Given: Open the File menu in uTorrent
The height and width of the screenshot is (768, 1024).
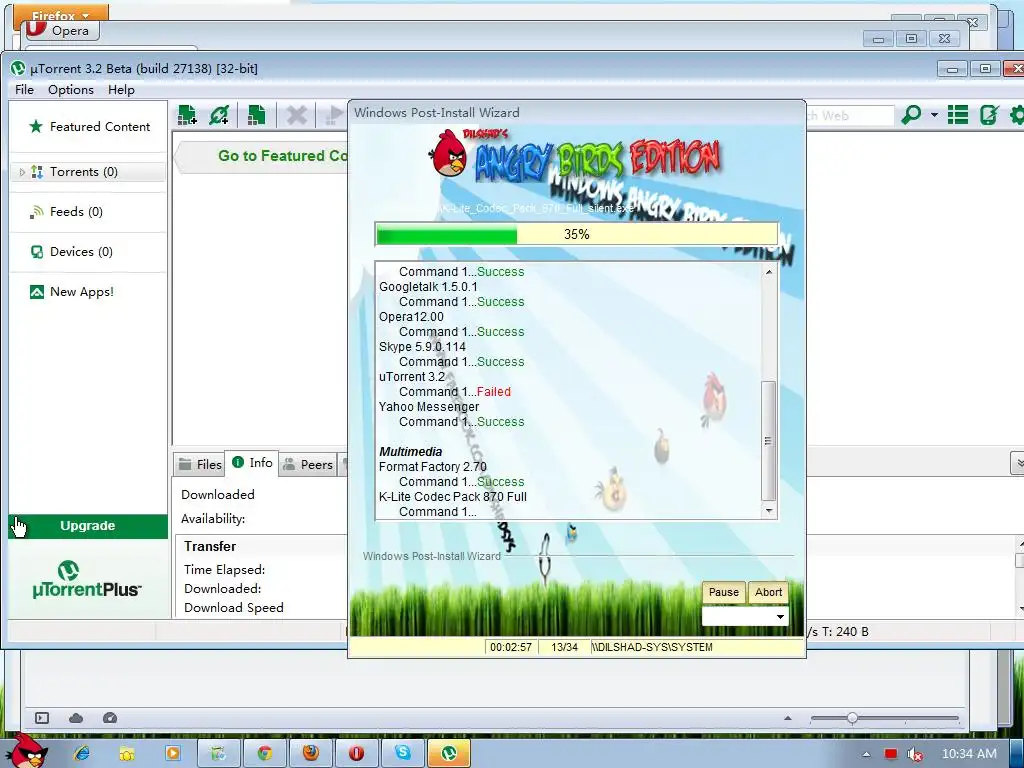Looking at the screenshot, I should [24, 89].
